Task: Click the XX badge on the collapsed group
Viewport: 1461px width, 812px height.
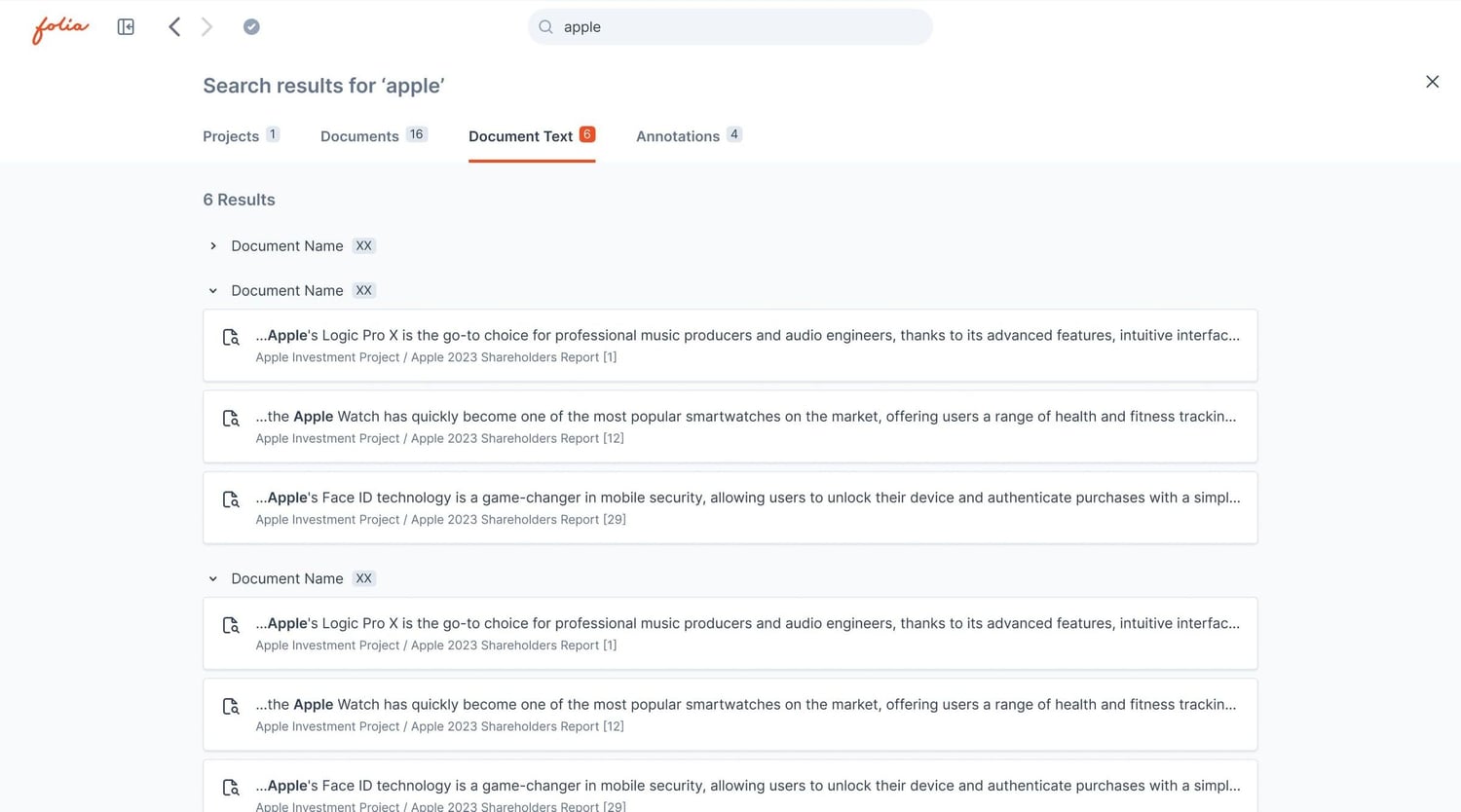Action: coord(363,246)
